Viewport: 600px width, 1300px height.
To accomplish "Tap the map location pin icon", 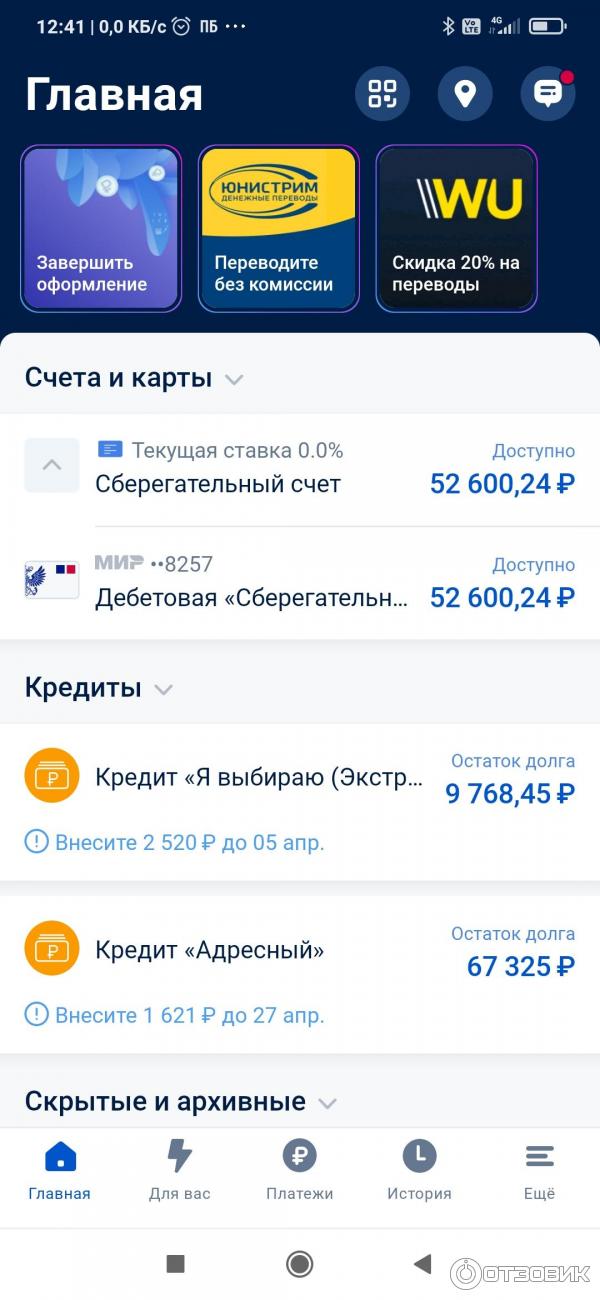I will click(x=465, y=94).
